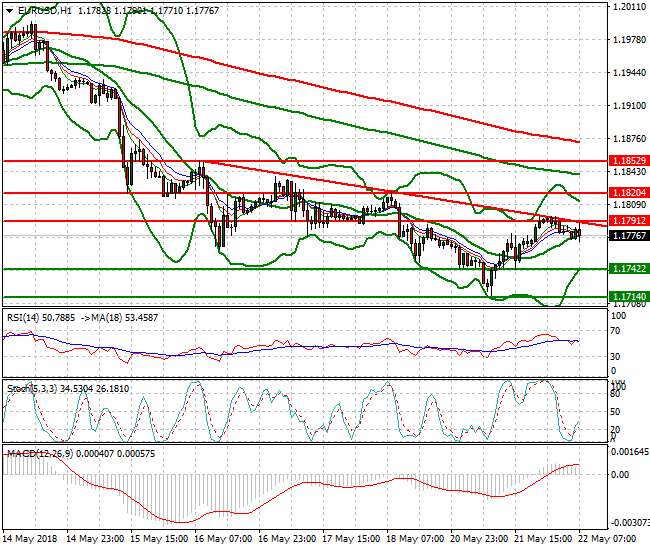Click the current price label 1.17767
650x550 pixels.
pos(629,236)
